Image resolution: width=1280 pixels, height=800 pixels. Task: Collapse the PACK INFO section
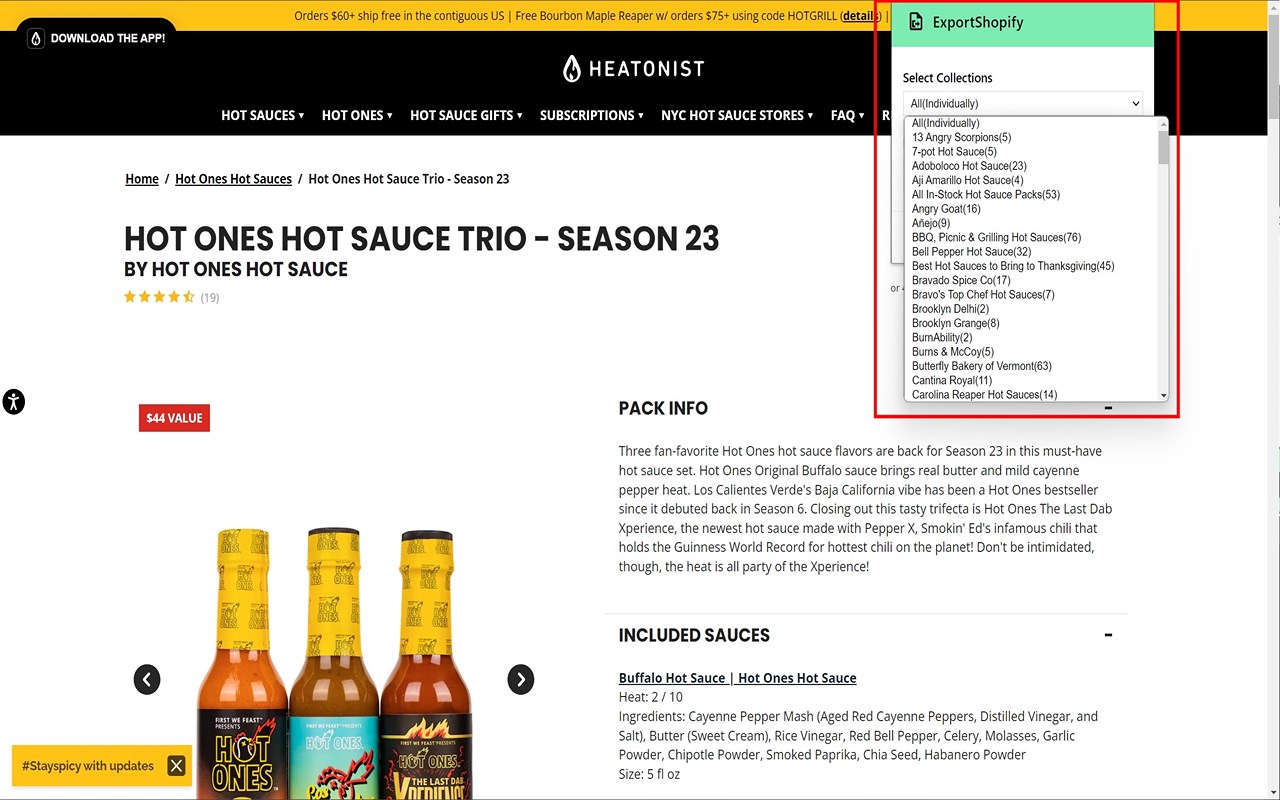(x=1108, y=408)
